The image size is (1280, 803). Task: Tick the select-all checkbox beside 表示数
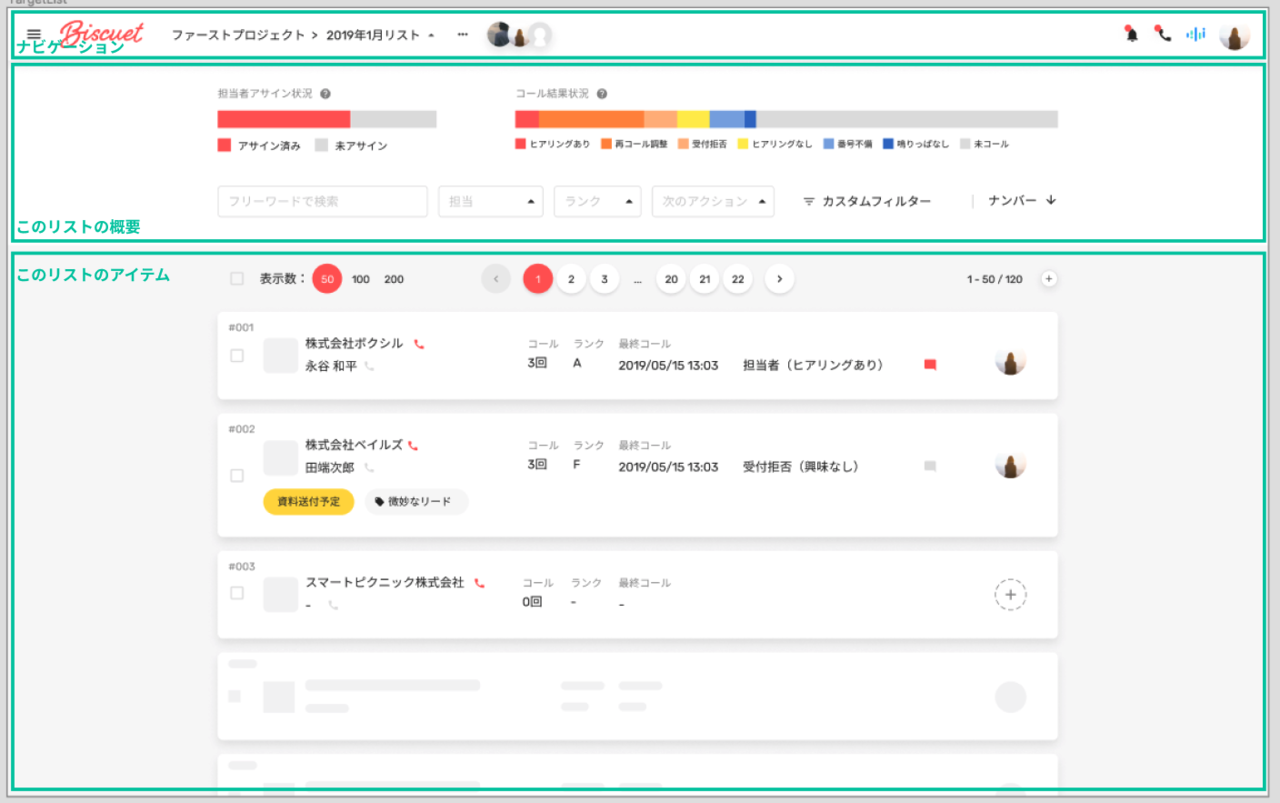[x=237, y=279]
